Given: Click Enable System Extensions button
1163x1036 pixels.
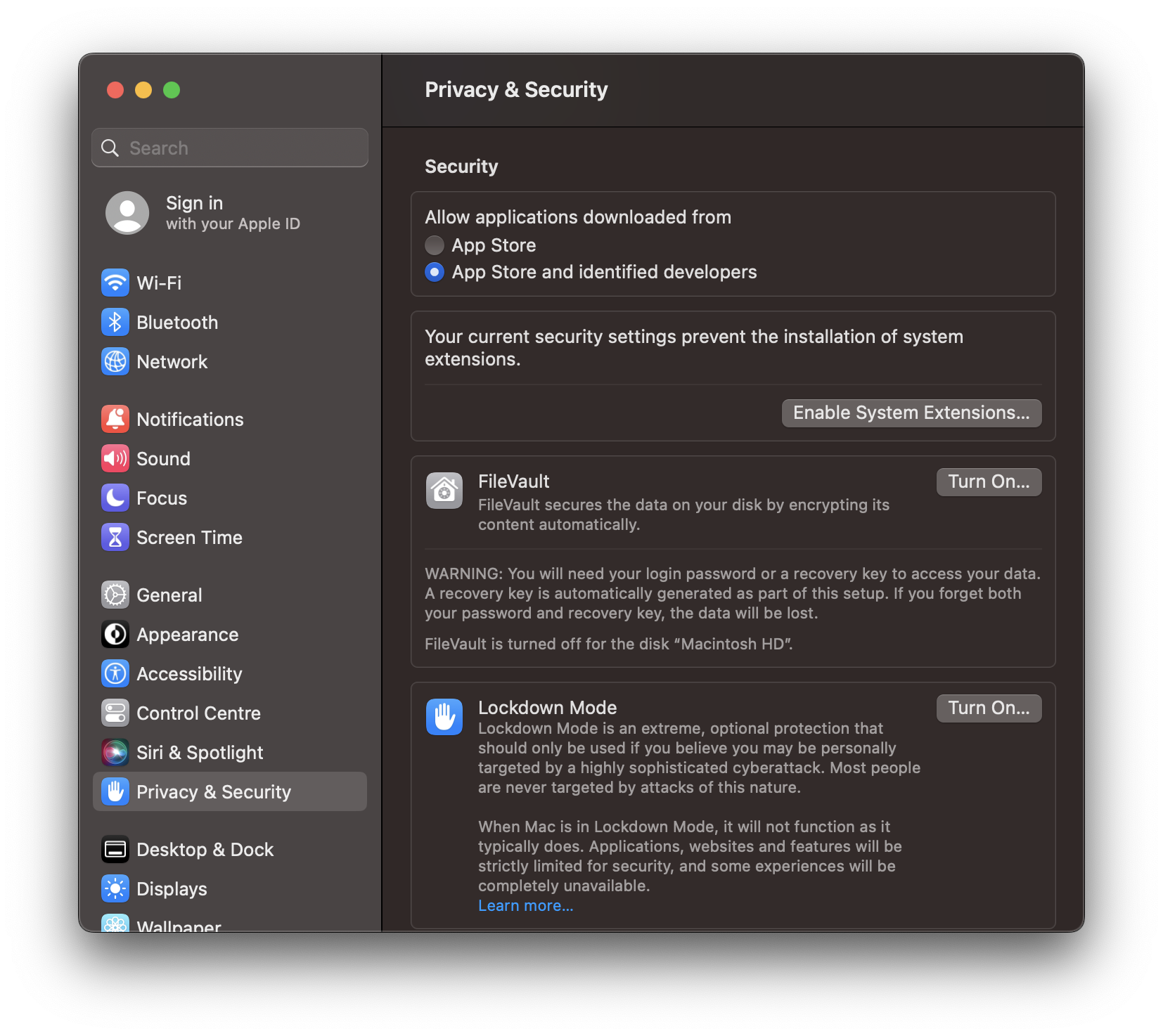Looking at the screenshot, I should tap(911, 413).
